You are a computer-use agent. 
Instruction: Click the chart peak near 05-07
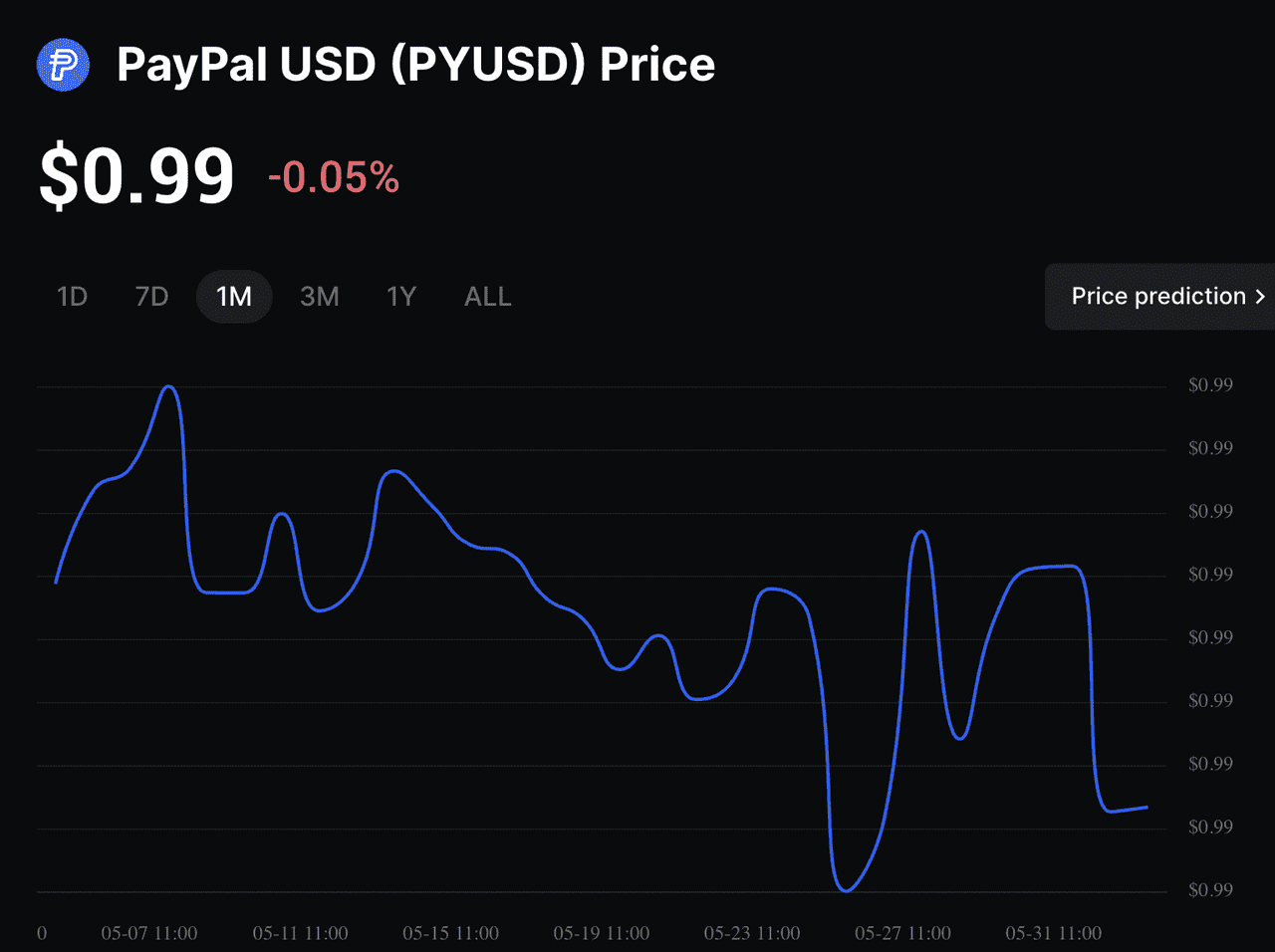click(x=169, y=387)
